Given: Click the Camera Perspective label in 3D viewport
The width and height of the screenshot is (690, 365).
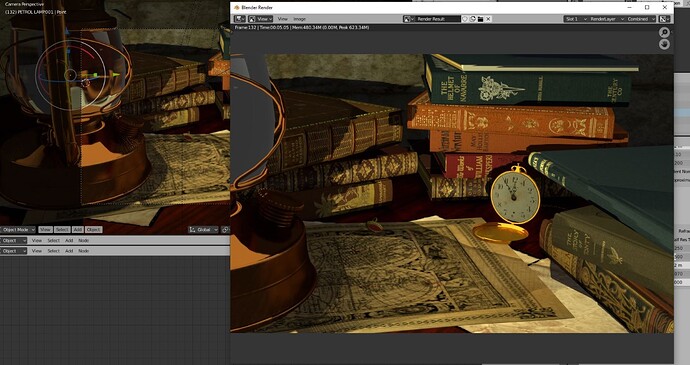Looking at the screenshot, I should (24, 4).
